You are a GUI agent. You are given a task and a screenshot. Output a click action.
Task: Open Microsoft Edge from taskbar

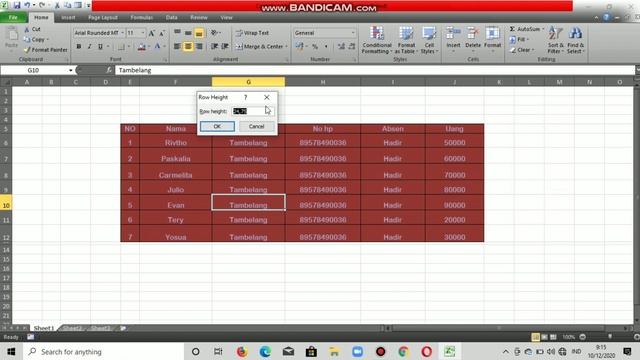(265, 351)
